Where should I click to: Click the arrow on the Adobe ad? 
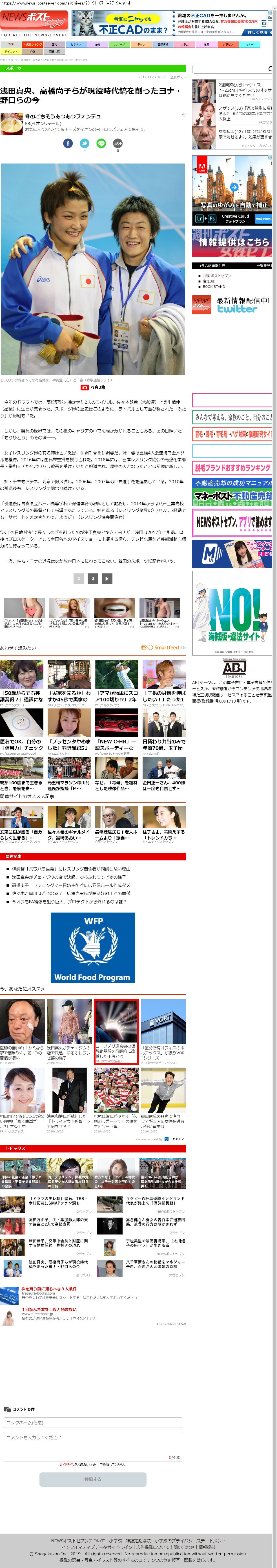point(234,187)
